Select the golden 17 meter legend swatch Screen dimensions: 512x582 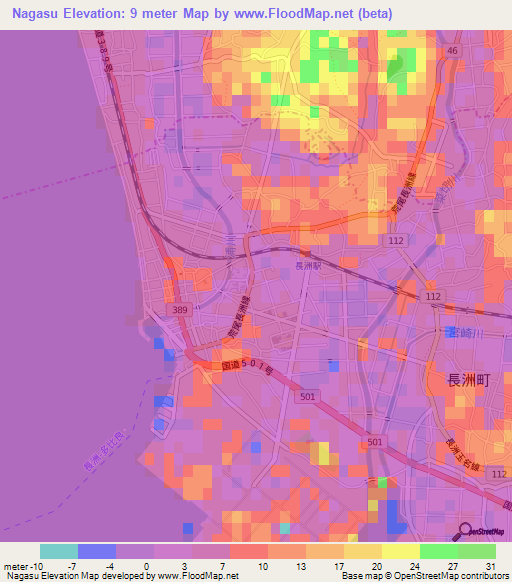363,552
